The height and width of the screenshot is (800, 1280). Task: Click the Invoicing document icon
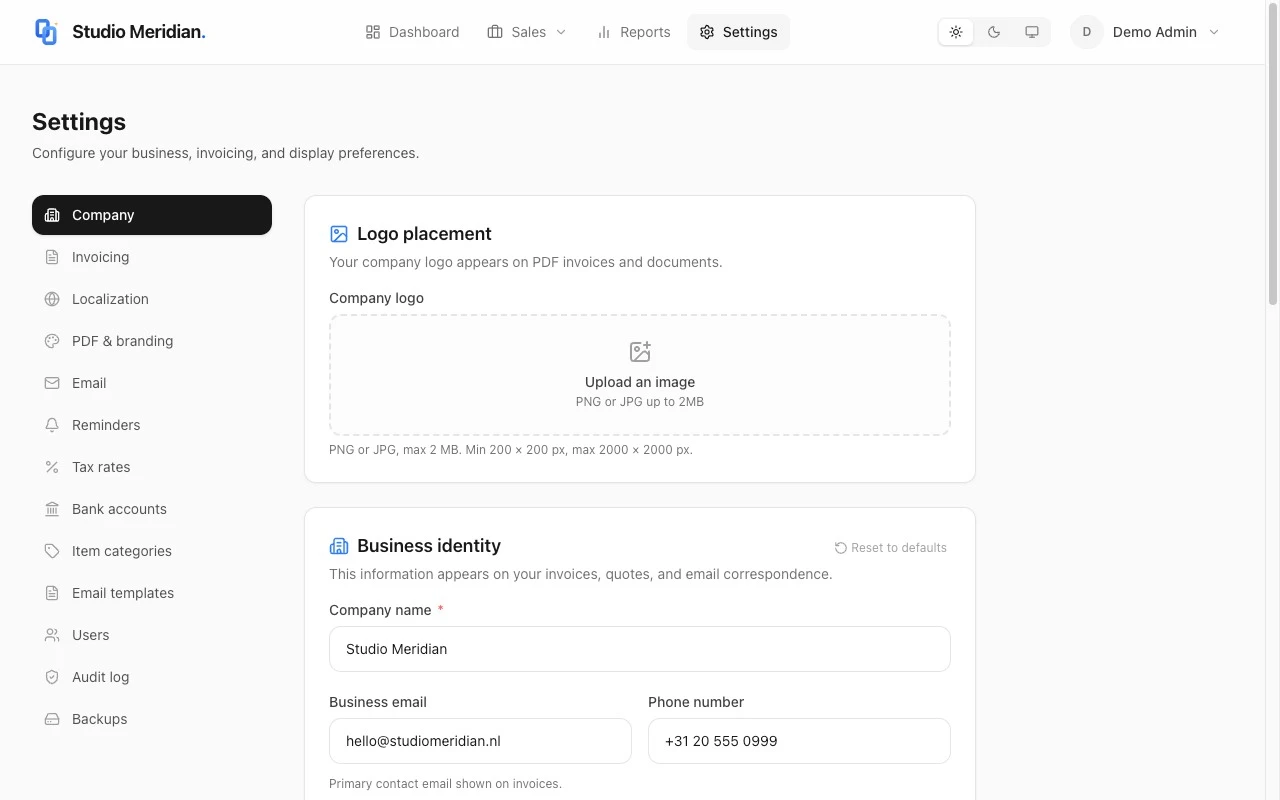tap(52, 257)
